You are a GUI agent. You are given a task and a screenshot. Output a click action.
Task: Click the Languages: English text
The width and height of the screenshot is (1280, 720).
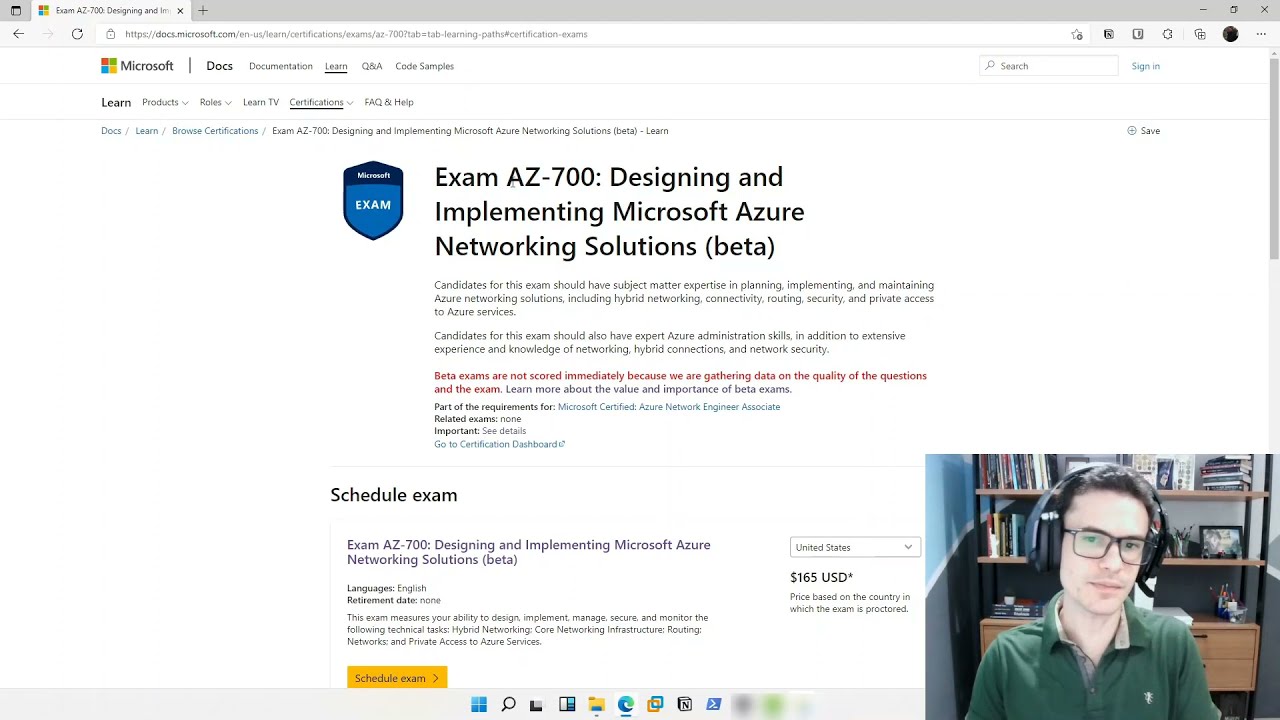[x=387, y=588]
